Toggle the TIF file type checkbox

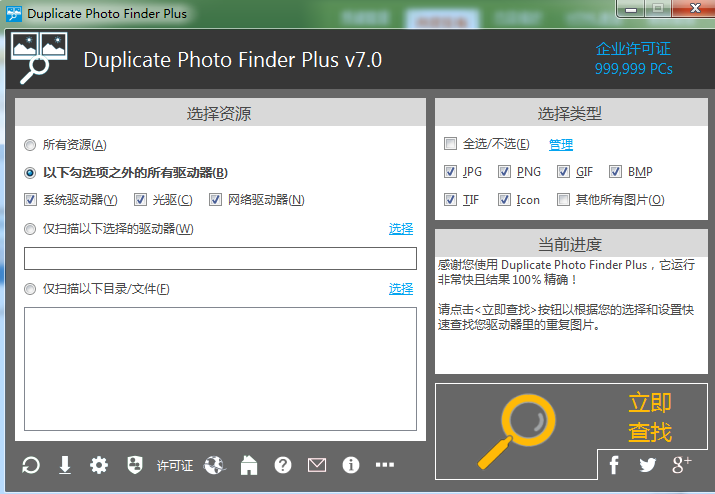(451, 200)
